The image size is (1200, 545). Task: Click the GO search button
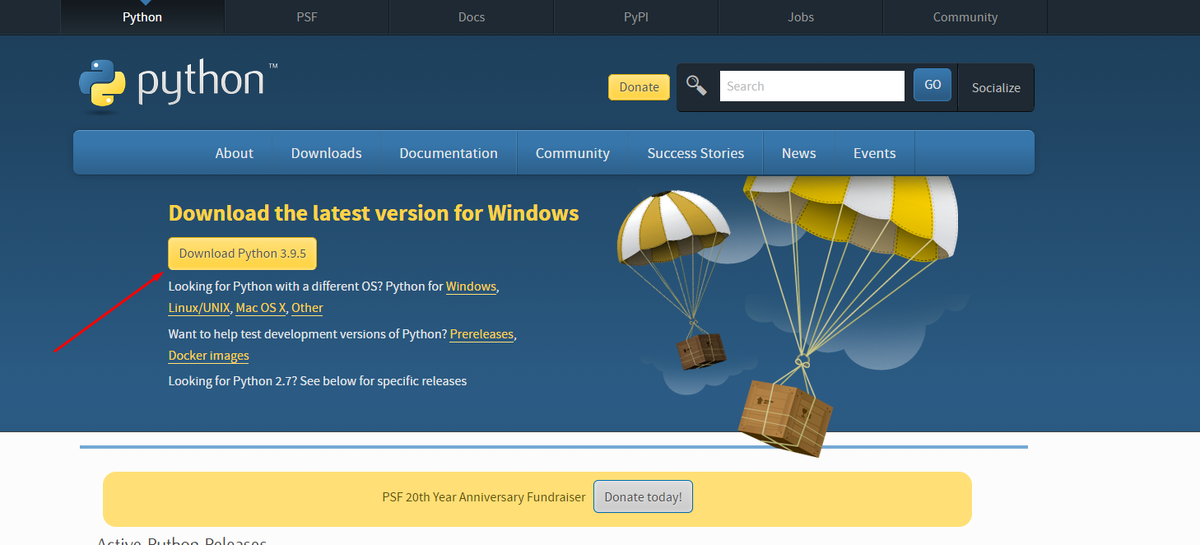pyautogui.click(x=932, y=85)
